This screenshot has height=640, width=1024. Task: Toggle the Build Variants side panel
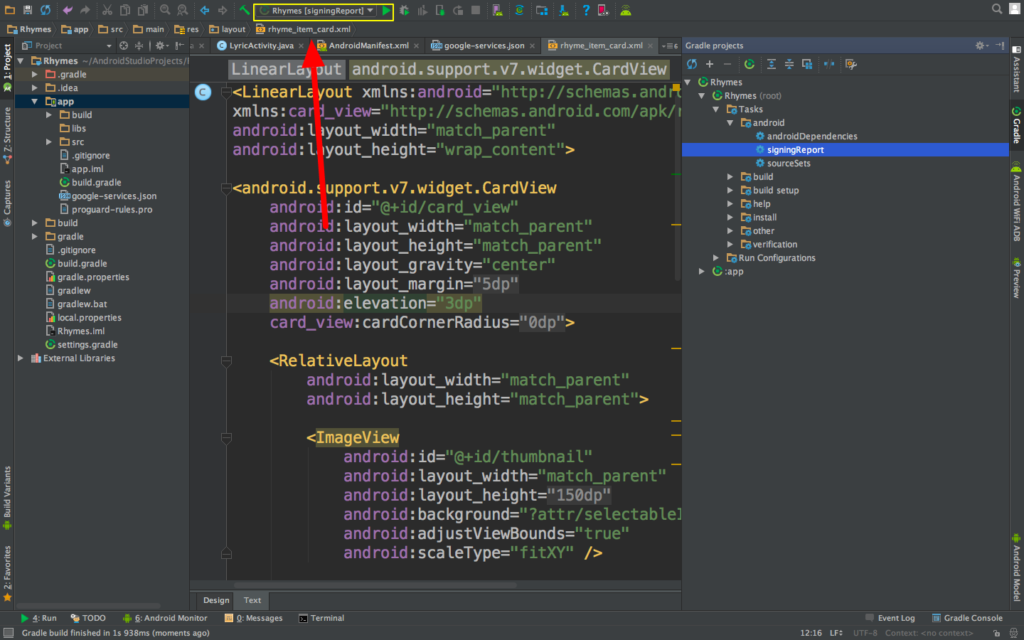point(7,497)
